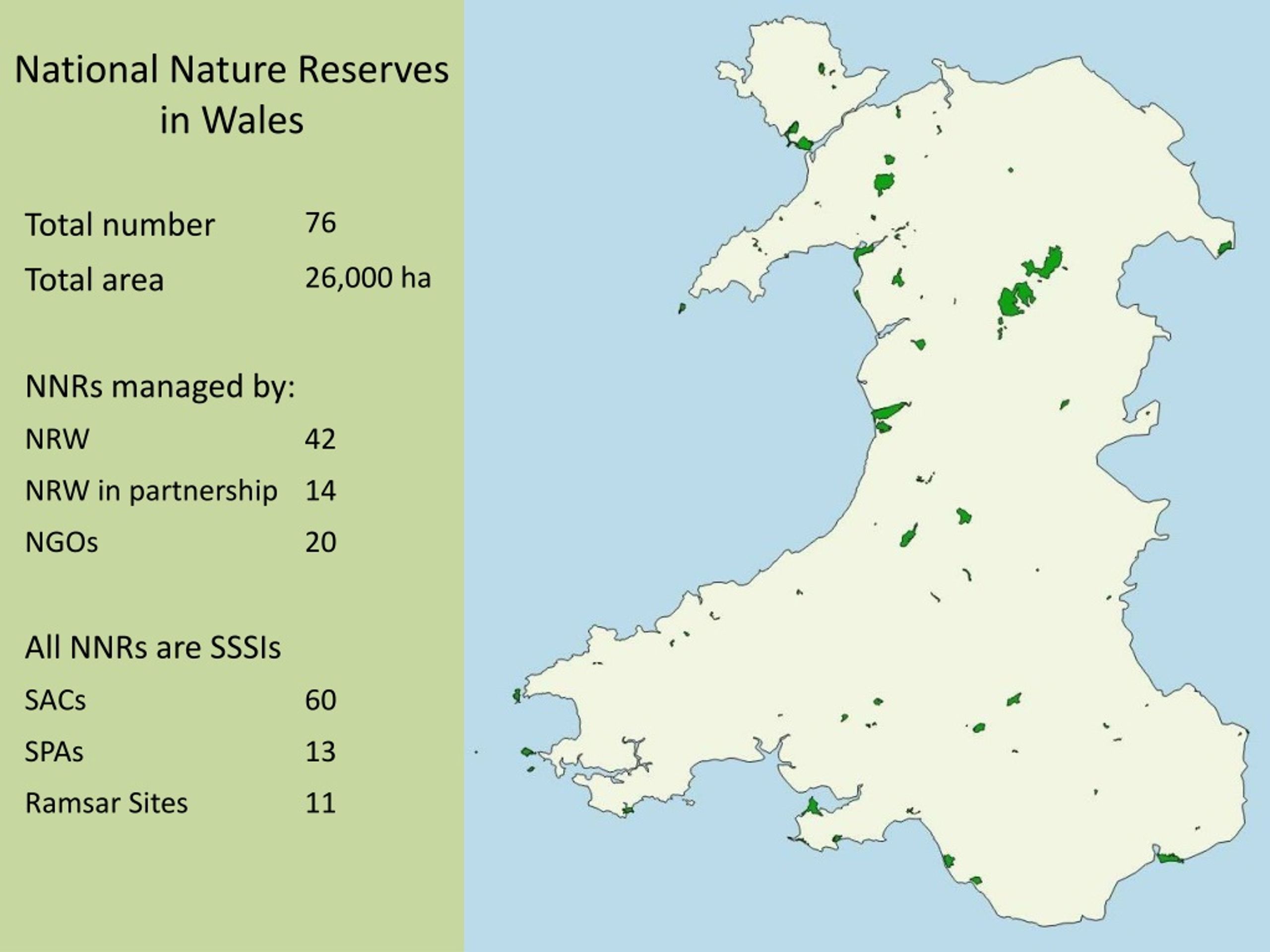Click the title 'National Nature Reserves in Wales'
Screen dimensions: 1270x952
point(232,95)
